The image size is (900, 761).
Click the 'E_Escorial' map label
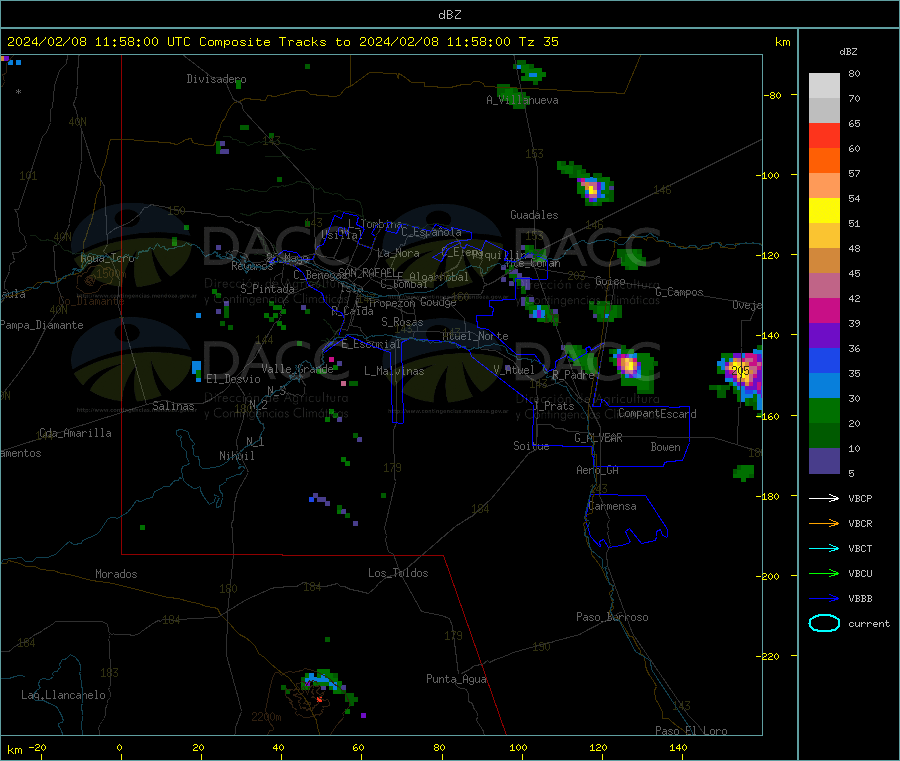pyautogui.click(x=370, y=344)
